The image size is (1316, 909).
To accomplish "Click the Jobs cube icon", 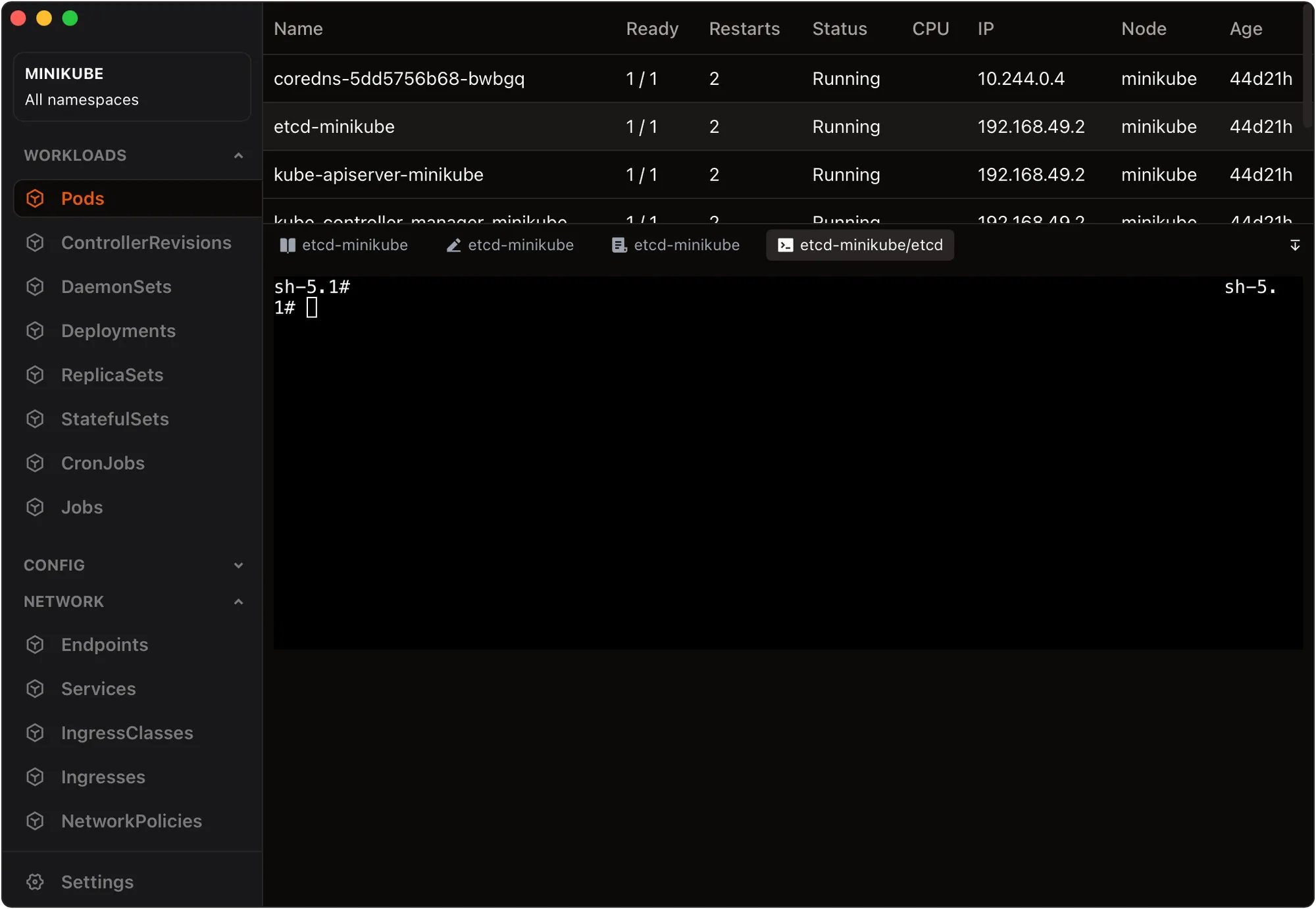I will coord(35,507).
